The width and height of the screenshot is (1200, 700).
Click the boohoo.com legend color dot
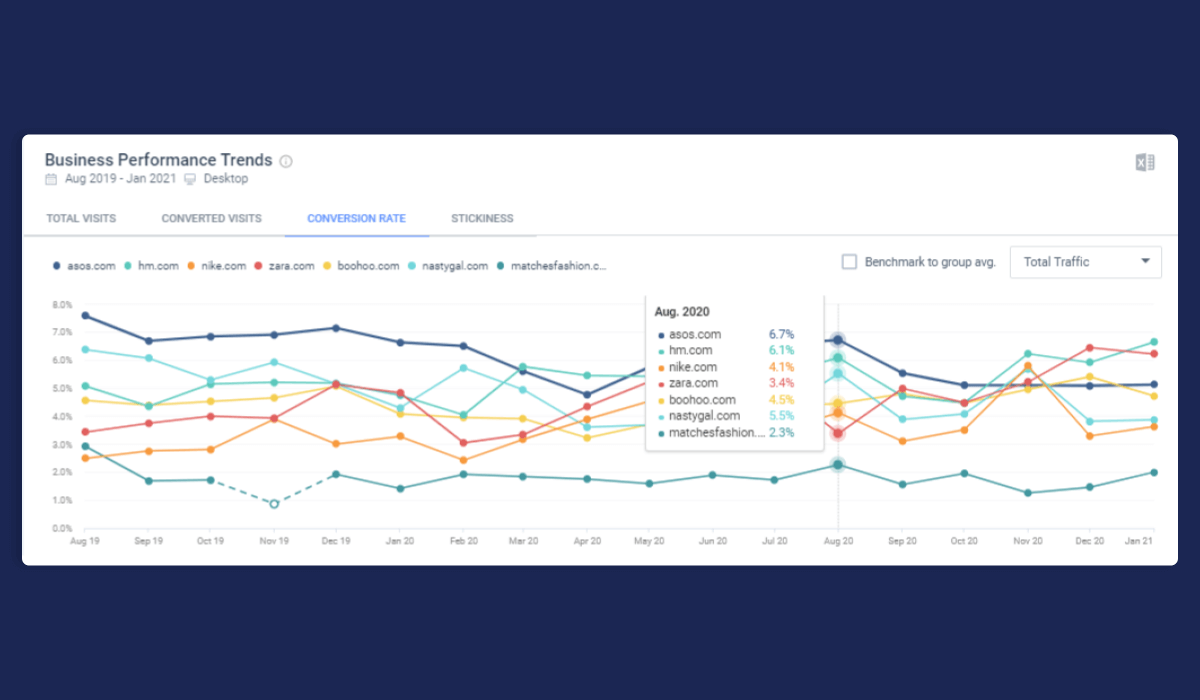(329, 266)
